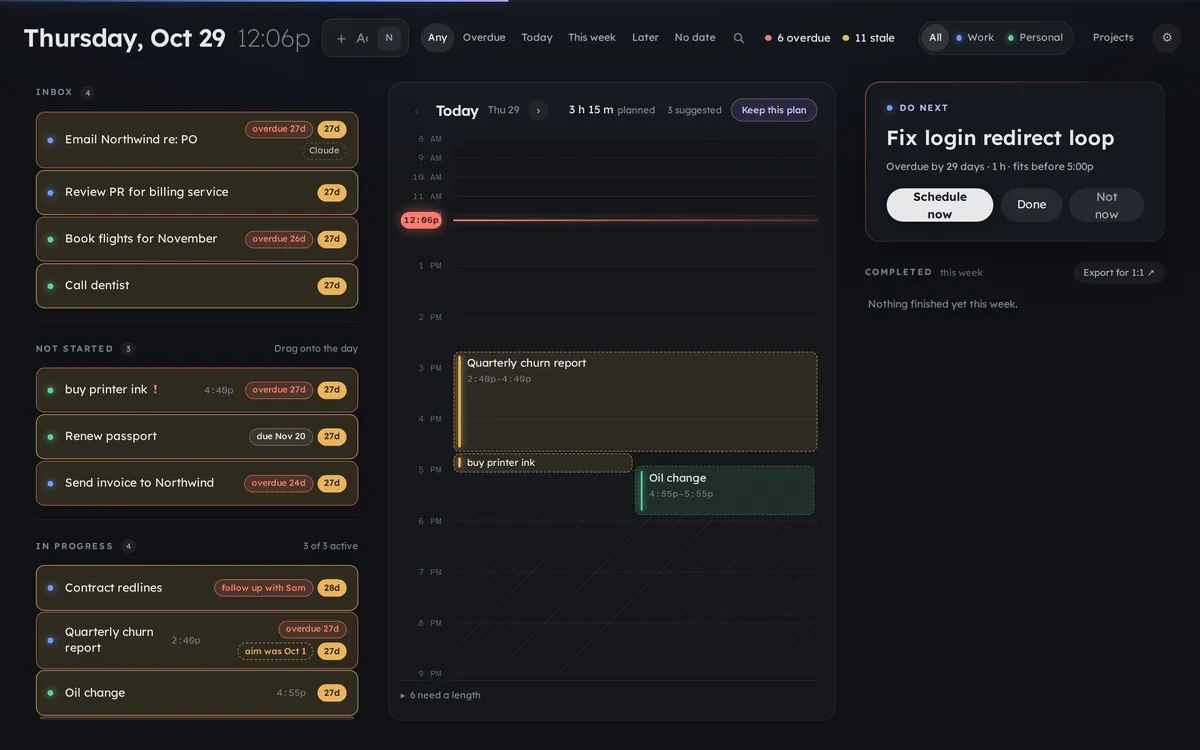Open Send invoice to Northwind task
1200x750 pixels.
click(197, 483)
